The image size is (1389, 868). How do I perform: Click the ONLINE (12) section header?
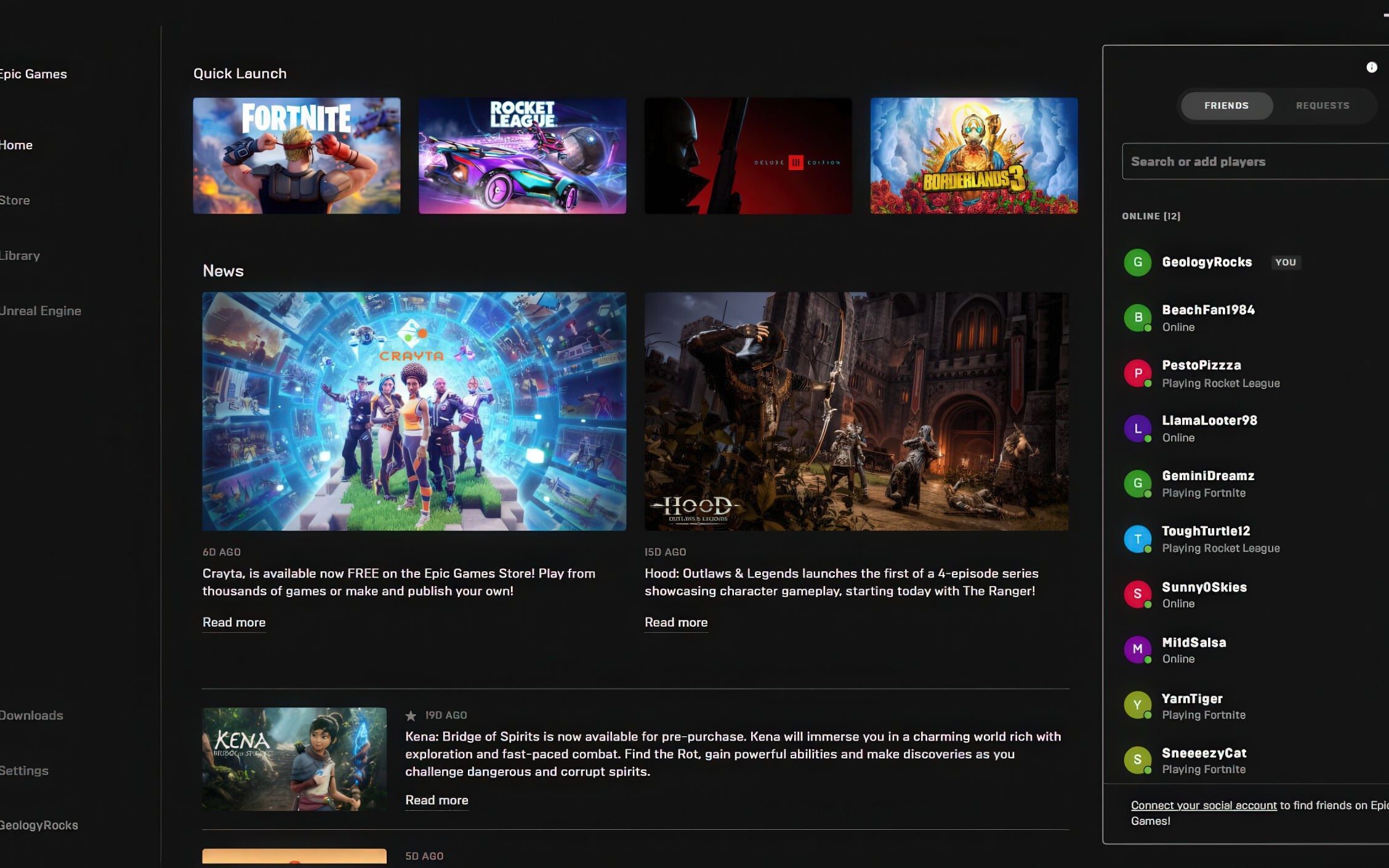[x=1151, y=216]
